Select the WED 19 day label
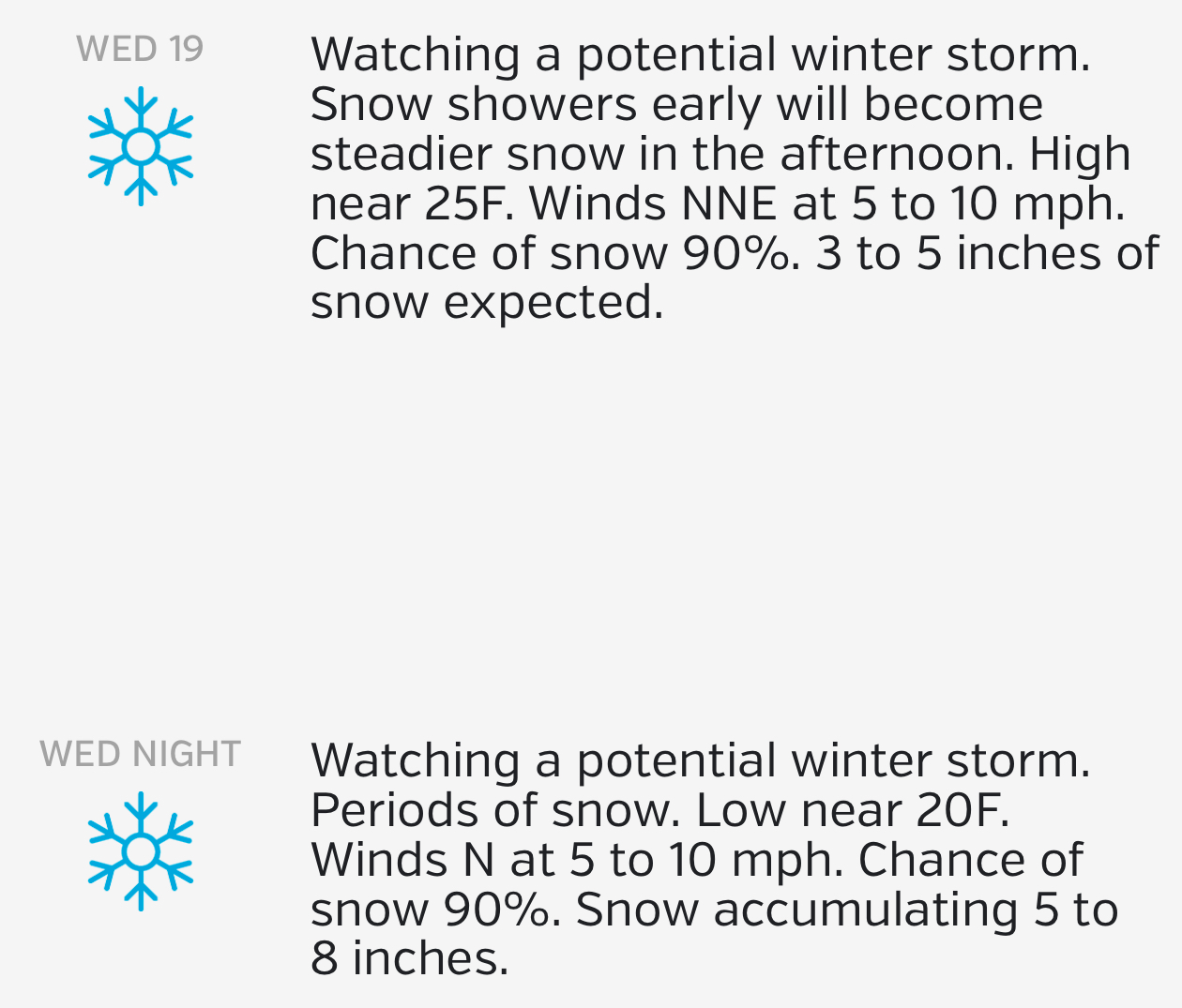The width and height of the screenshot is (1182, 1008). [140, 49]
